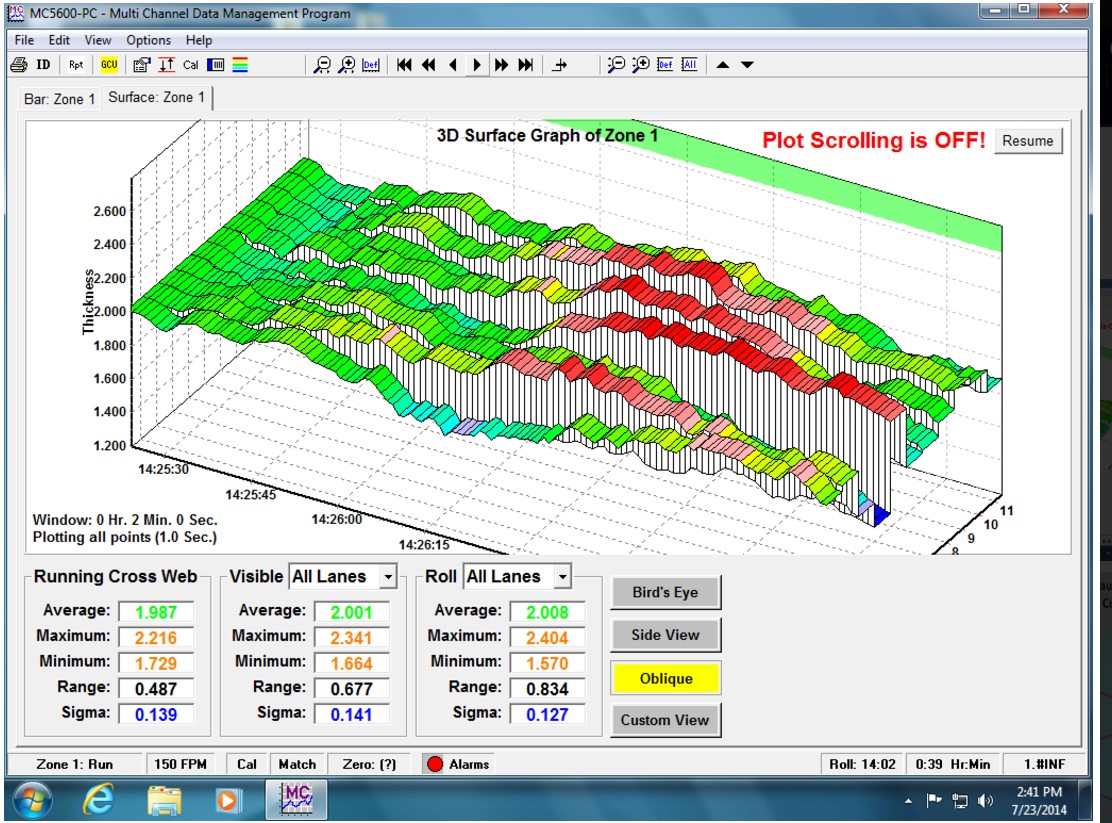Image resolution: width=1112 pixels, height=823 pixels.
Task: Jump to end with skip-to-end icon
Action: tap(526, 65)
